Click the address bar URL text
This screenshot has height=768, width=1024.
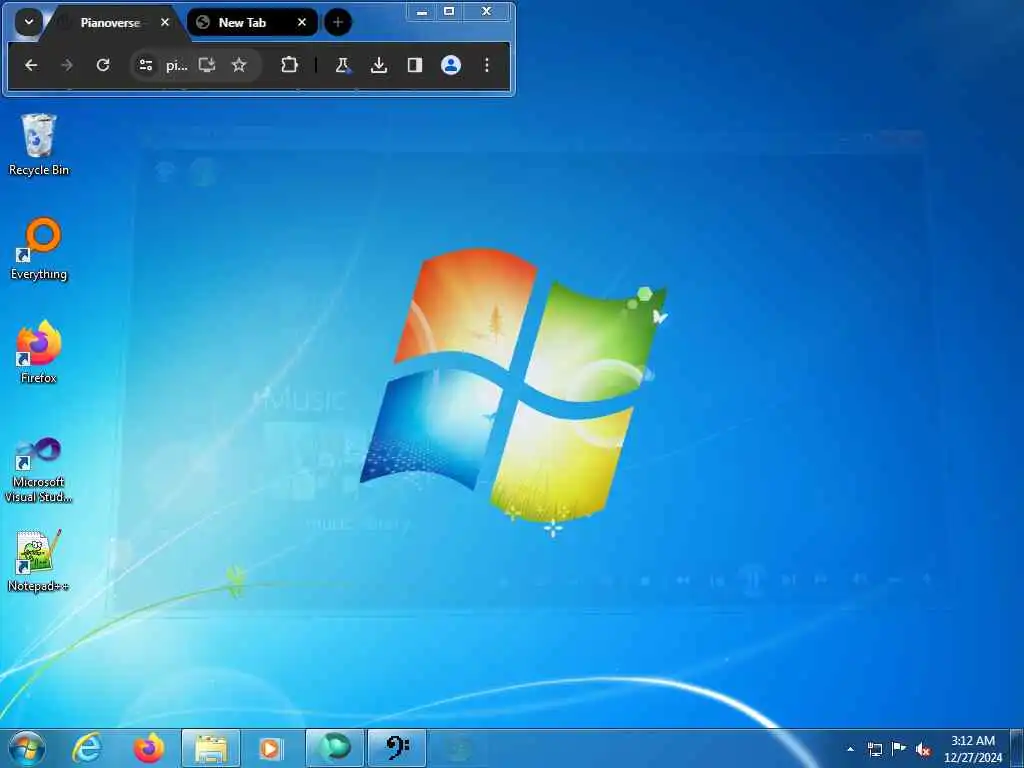tap(176, 65)
